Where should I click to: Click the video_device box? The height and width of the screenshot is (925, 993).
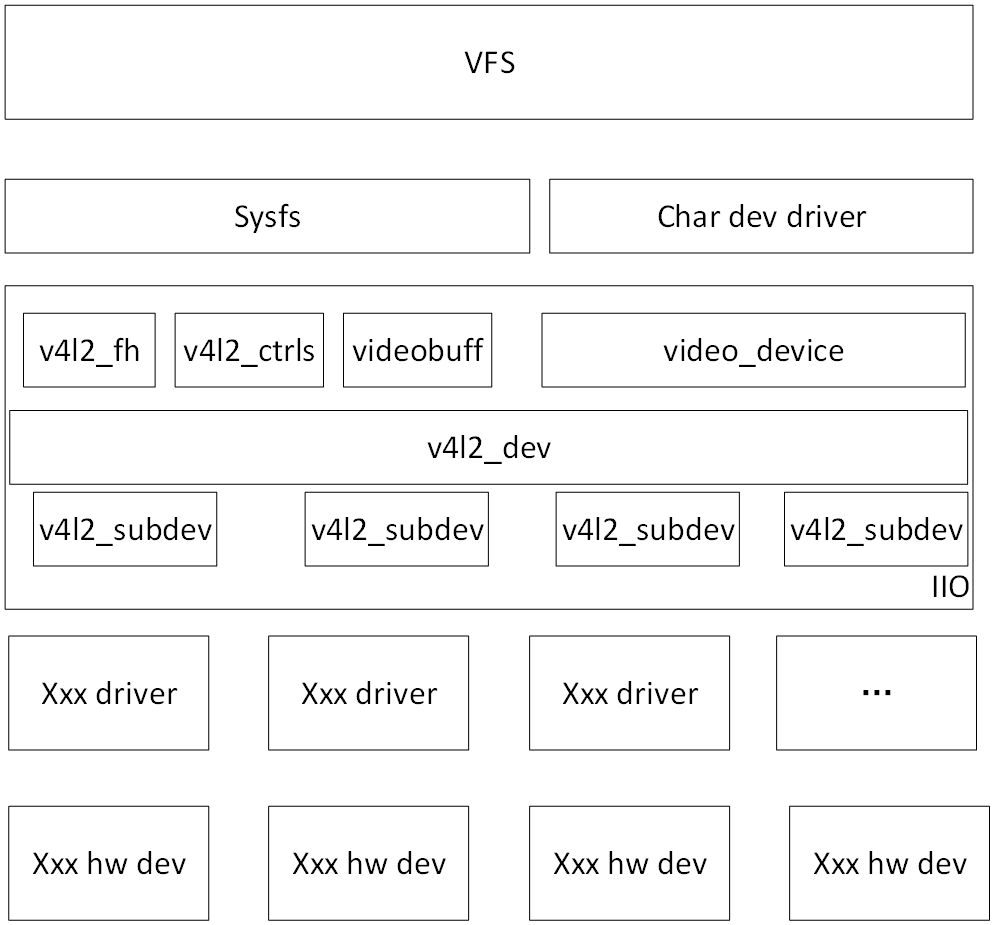(752, 351)
